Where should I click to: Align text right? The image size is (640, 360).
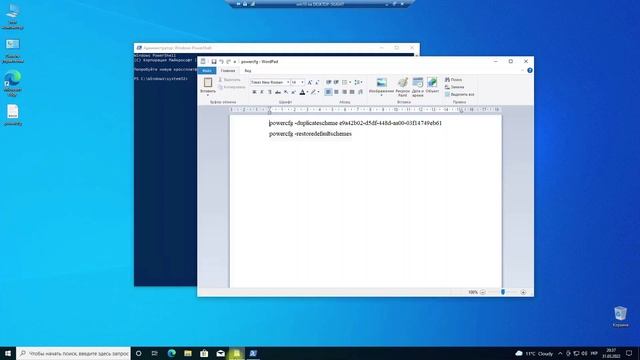click(x=344, y=92)
